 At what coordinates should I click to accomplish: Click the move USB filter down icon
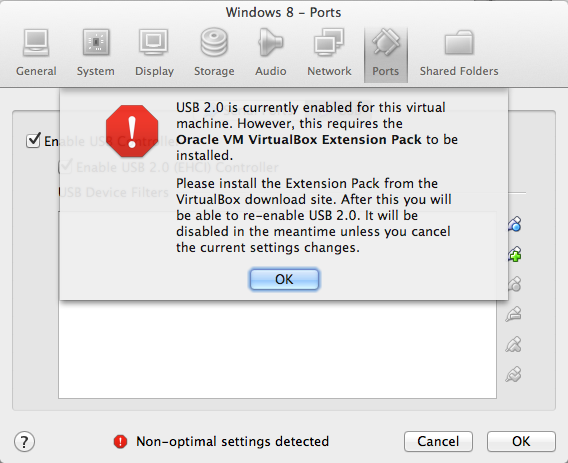click(514, 374)
